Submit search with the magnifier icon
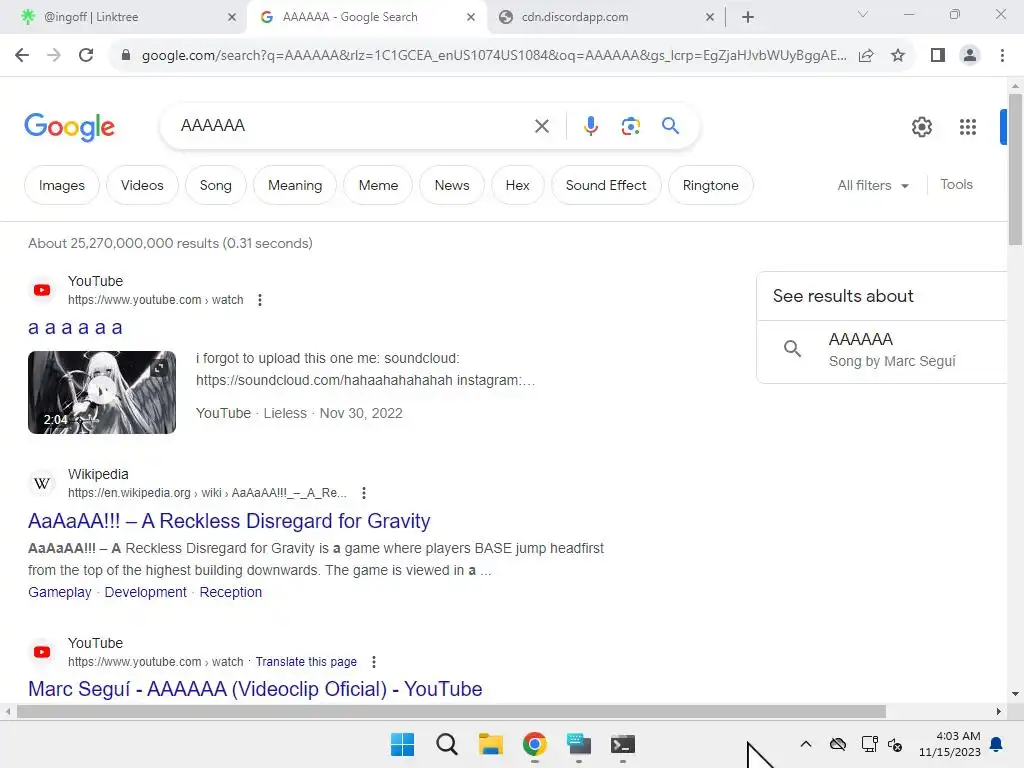The height and width of the screenshot is (768, 1024). [x=671, y=125]
